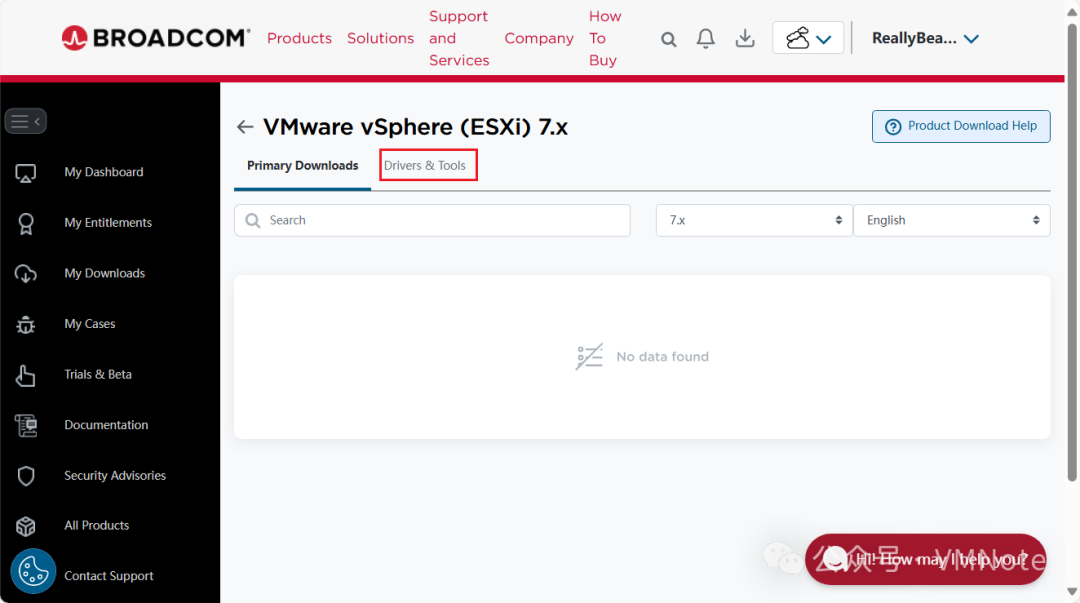The image size is (1080, 603).
Task: Go to My Dashboard
Action: [104, 172]
